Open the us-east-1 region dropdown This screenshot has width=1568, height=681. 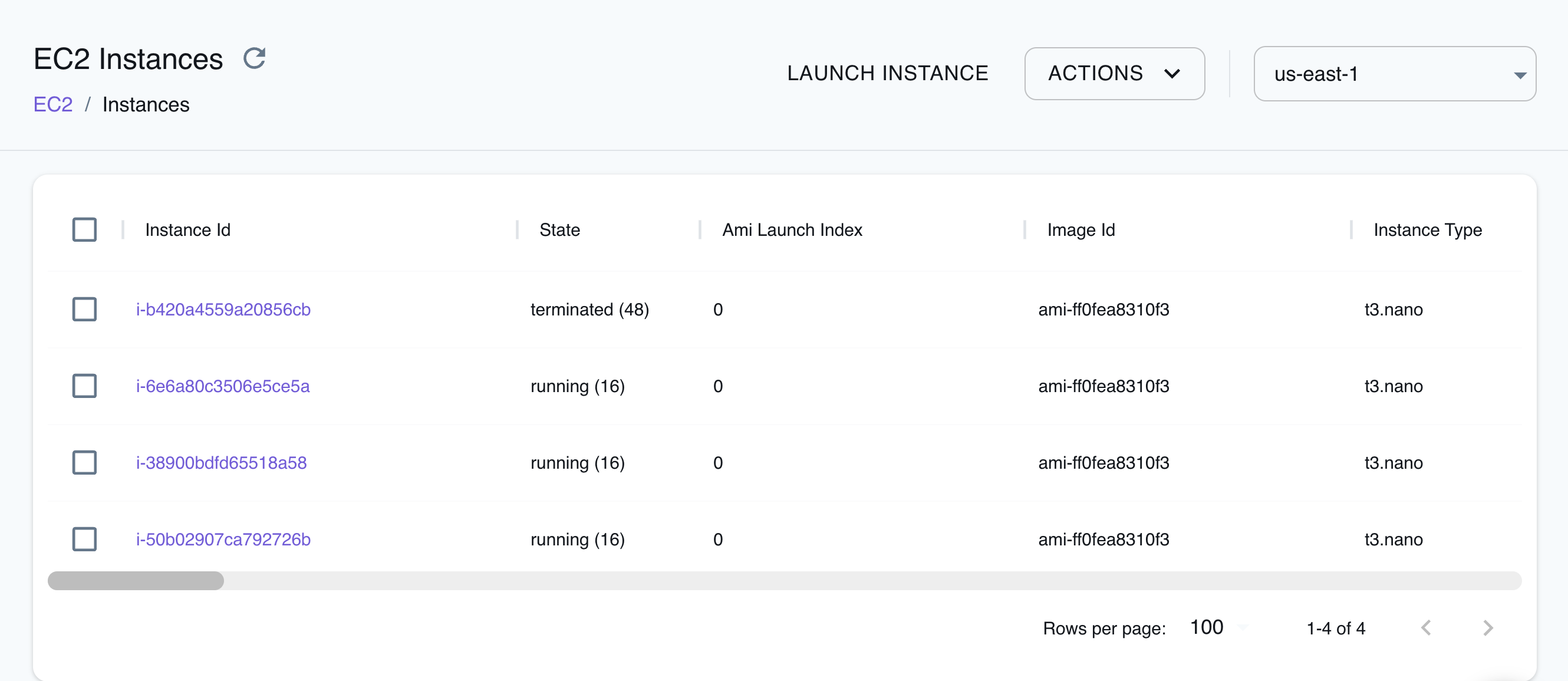[1395, 74]
